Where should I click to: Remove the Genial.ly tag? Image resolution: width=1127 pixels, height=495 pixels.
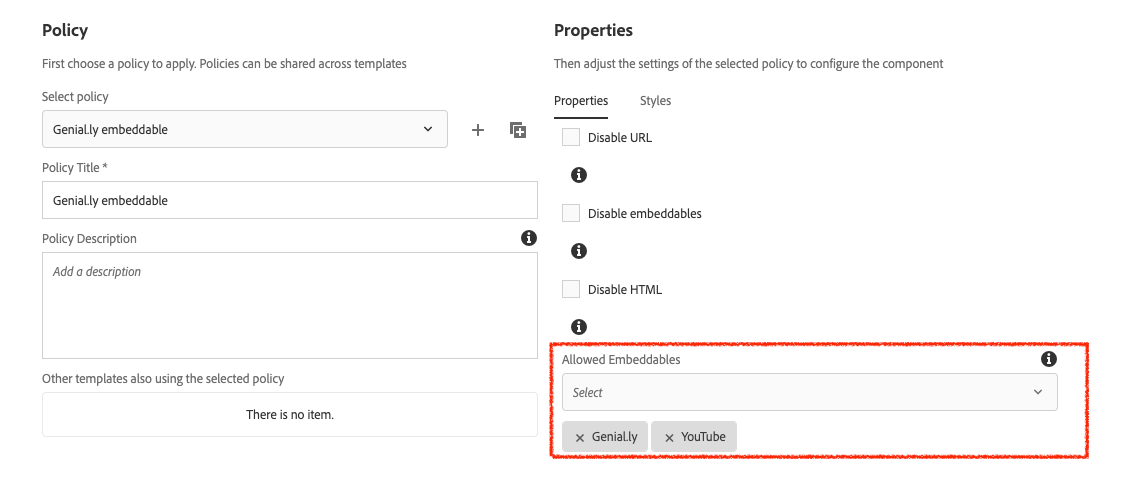pyautogui.click(x=580, y=437)
